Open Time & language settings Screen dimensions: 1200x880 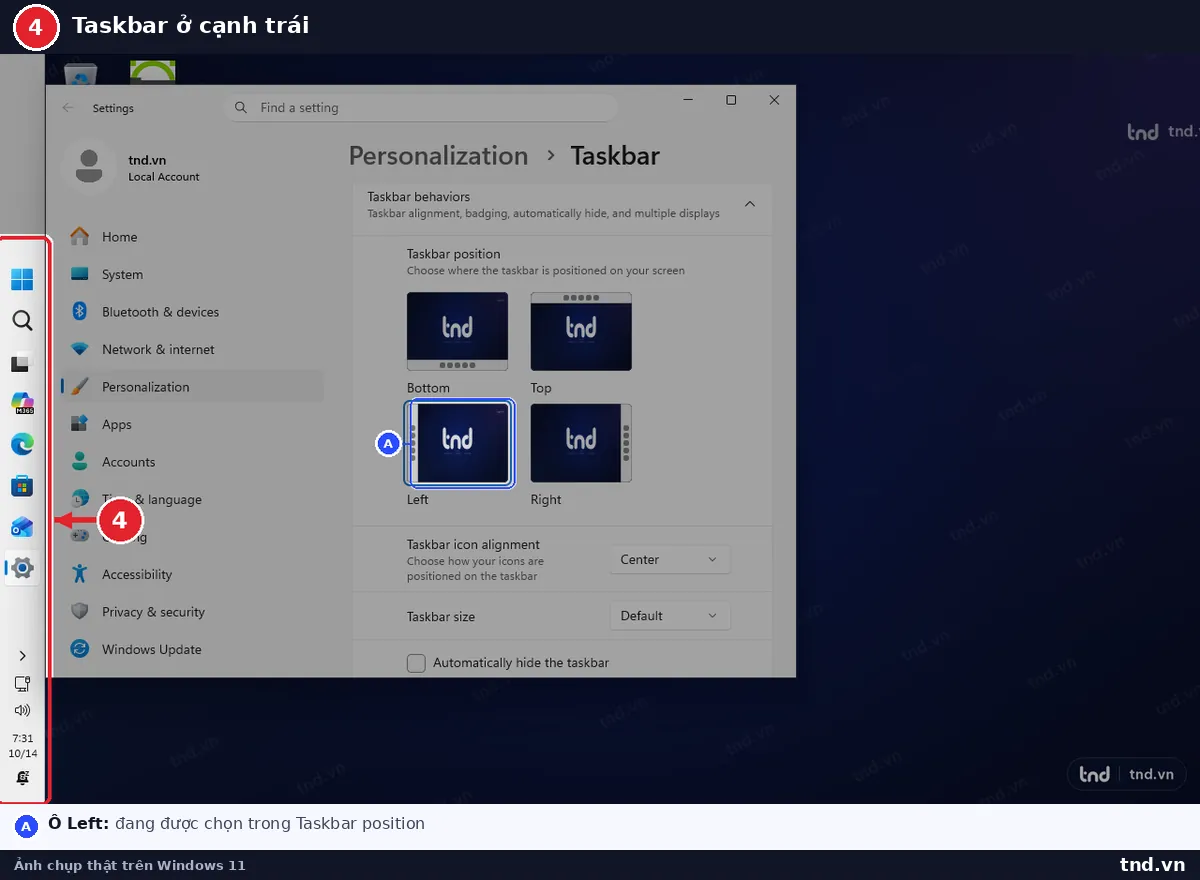[x=192, y=499]
